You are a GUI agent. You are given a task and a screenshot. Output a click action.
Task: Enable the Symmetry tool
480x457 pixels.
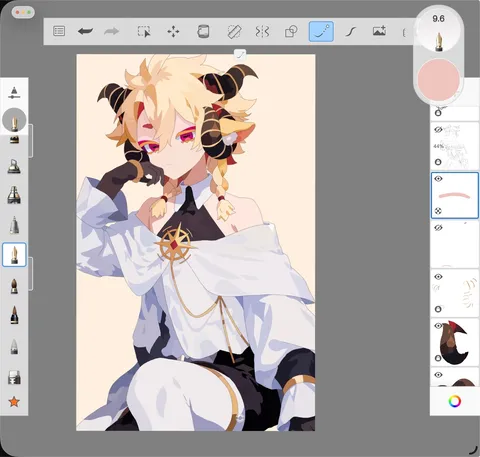click(x=262, y=32)
